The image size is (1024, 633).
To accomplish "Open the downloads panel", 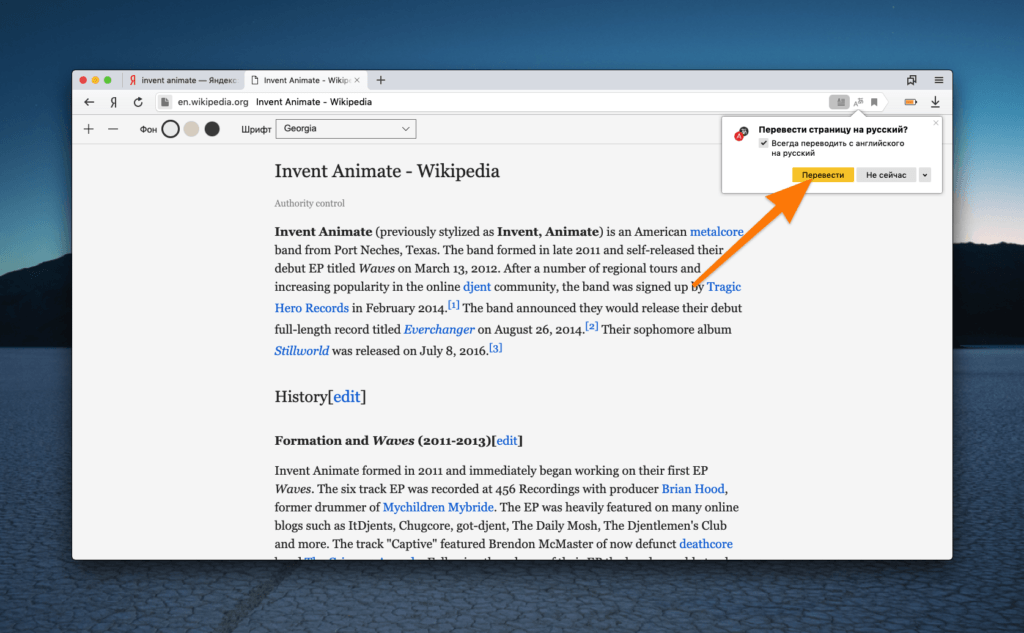I will click(x=935, y=102).
